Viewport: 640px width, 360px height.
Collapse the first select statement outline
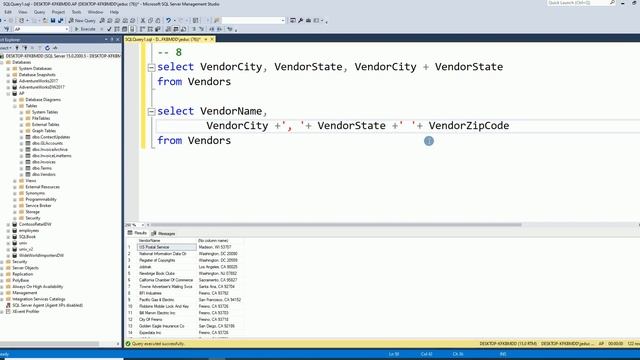pos(151,67)
